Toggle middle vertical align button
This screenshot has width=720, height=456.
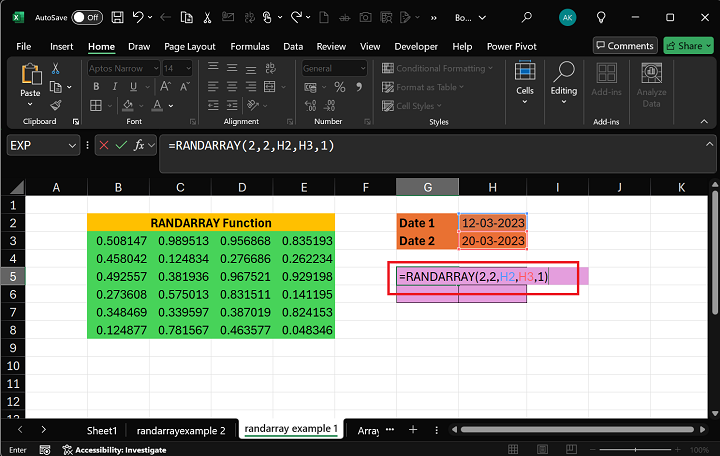232,68
